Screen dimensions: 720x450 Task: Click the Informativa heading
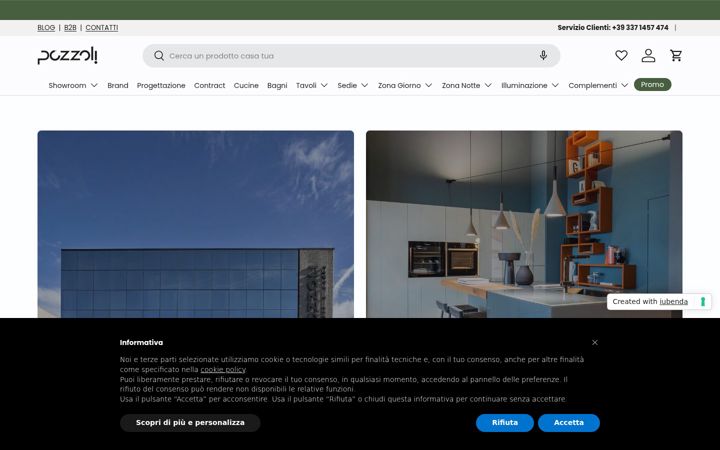point(141,343)
